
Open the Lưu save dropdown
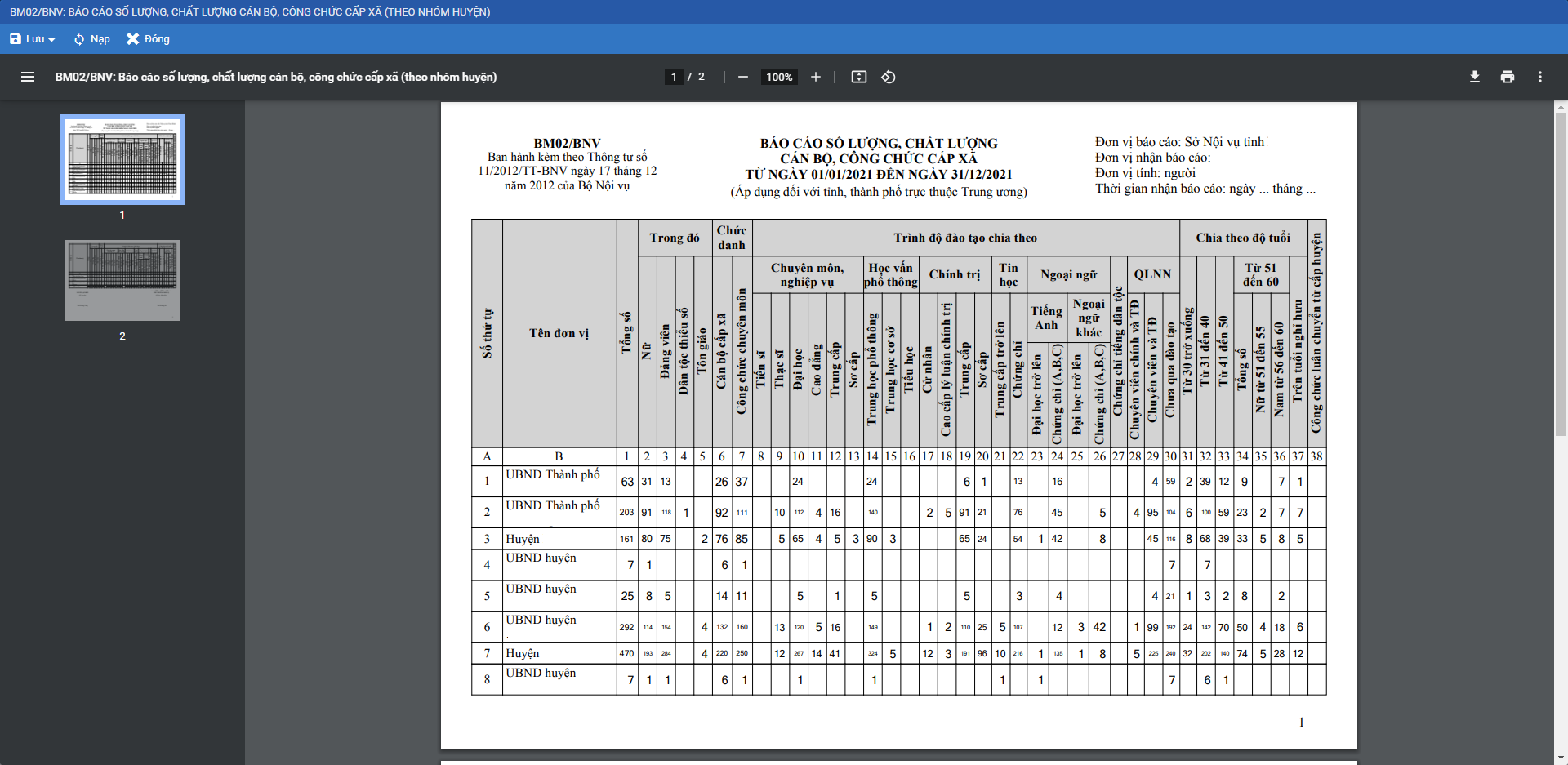[33, 39]
